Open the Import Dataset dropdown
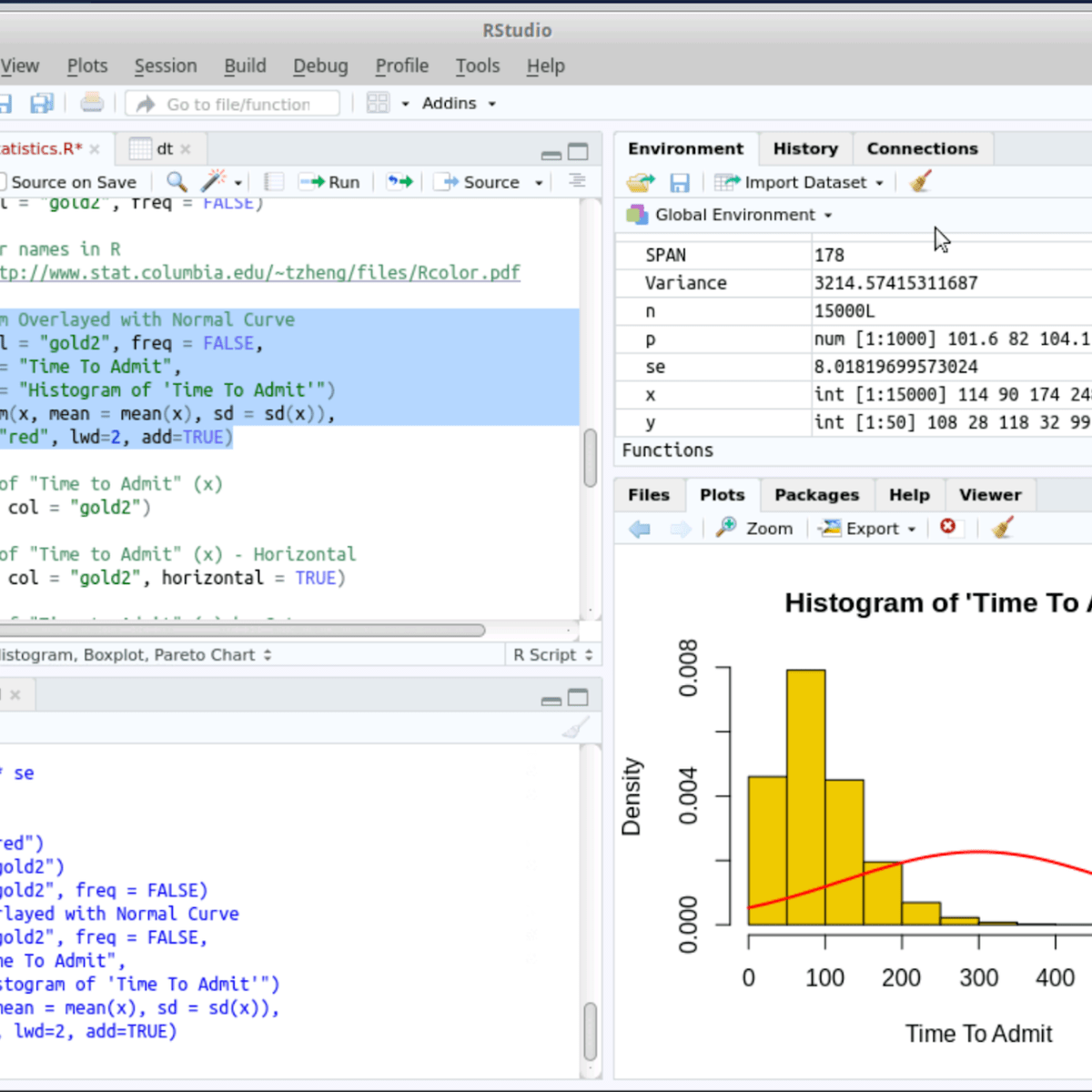Viewport: 1092px width, 1092px height. click(x=799, y=182)
